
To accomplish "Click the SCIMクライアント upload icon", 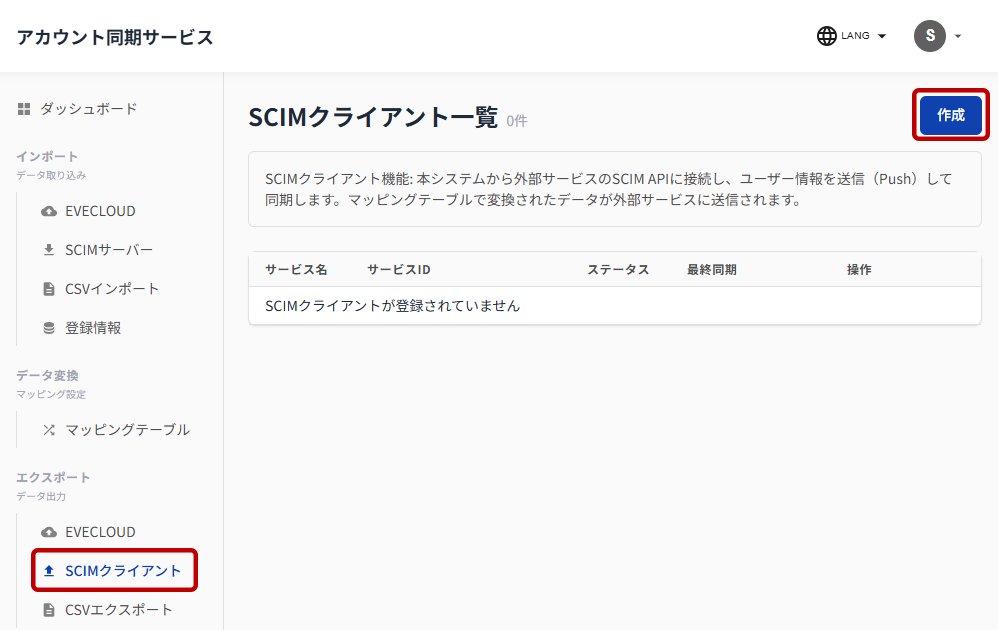I will point(49,571).
